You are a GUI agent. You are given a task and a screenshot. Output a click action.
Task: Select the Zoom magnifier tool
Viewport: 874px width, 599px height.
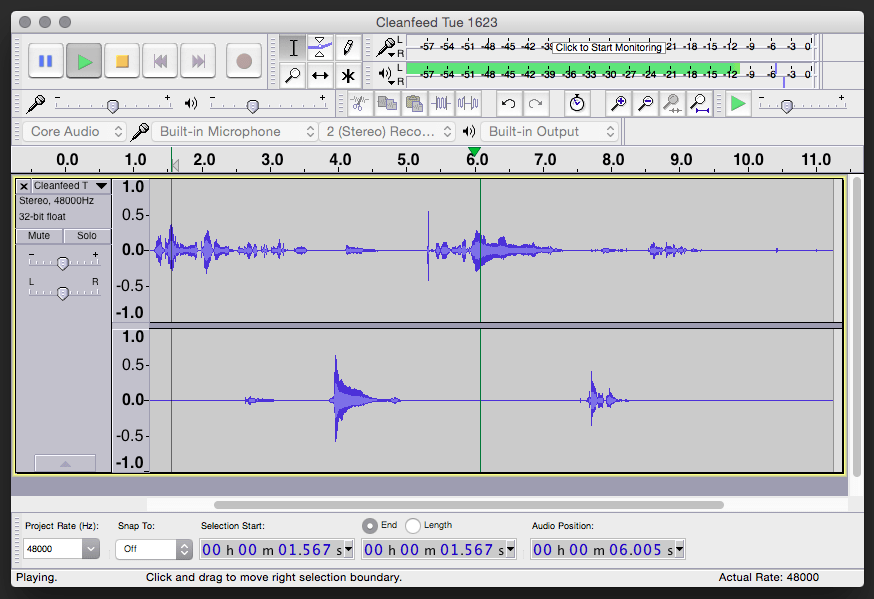tap(293, 75)
